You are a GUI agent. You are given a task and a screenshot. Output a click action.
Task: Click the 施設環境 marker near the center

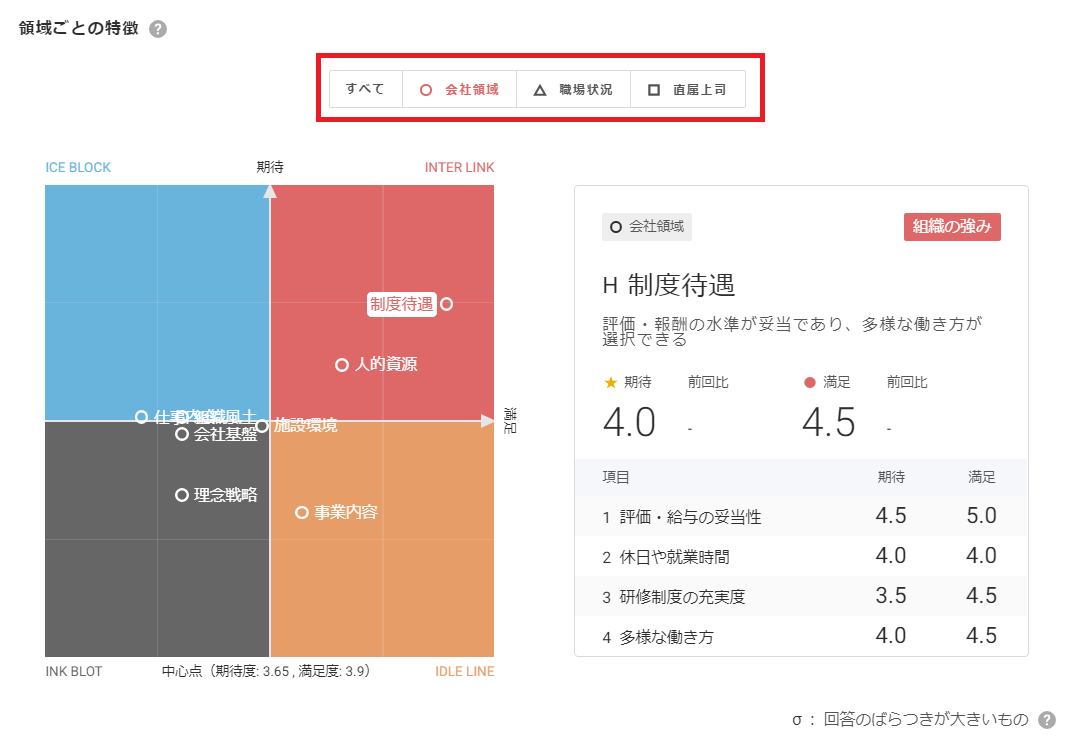tap(262, 426)
